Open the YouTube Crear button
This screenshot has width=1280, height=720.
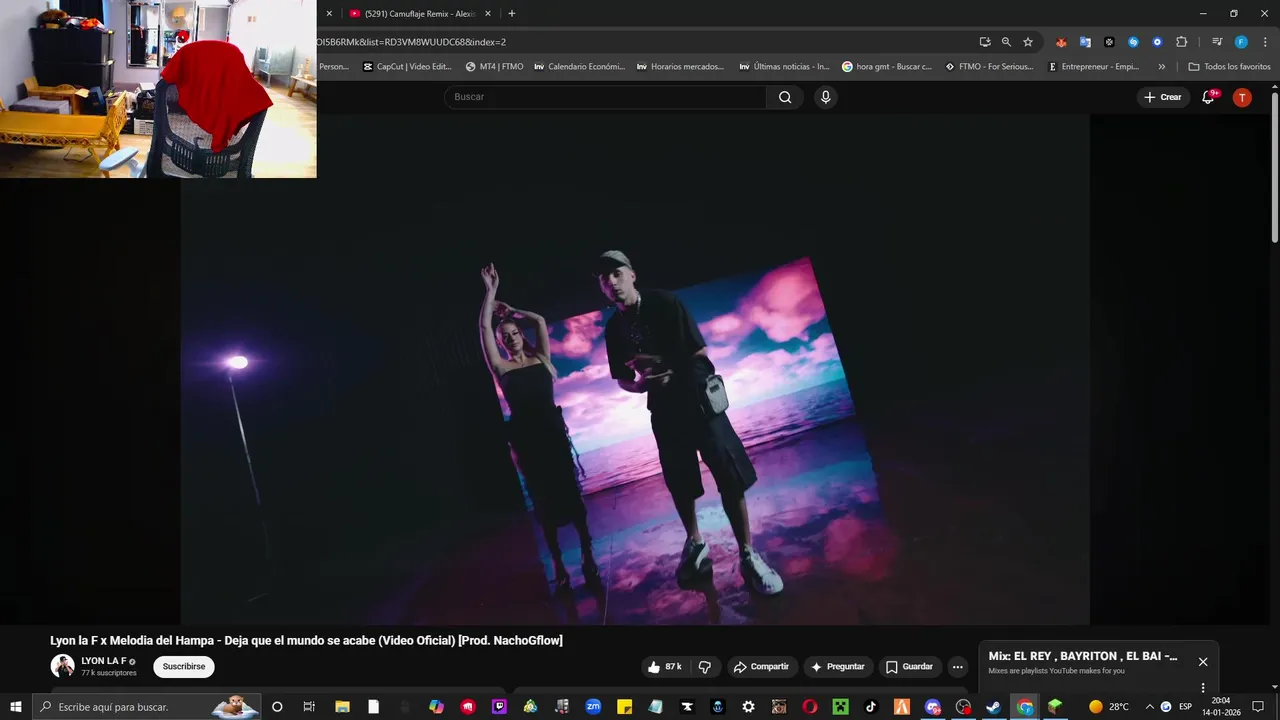[1163, 97]
